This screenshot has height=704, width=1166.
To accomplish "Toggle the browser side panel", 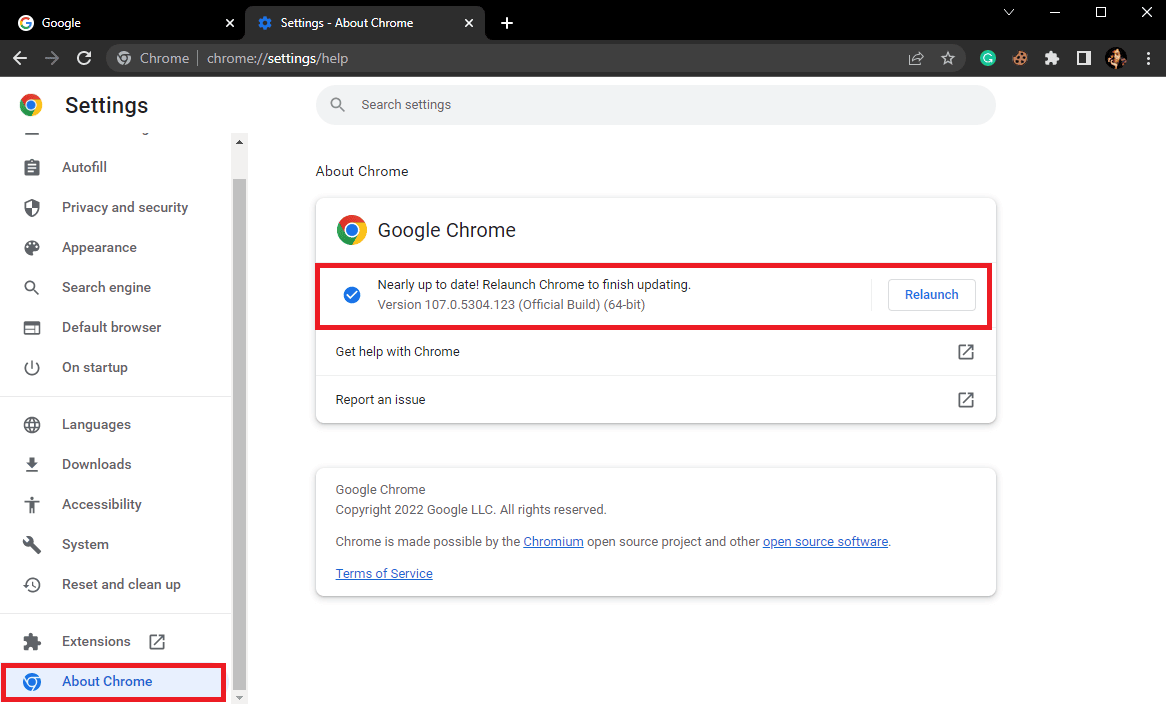I will pos(1083,58).
